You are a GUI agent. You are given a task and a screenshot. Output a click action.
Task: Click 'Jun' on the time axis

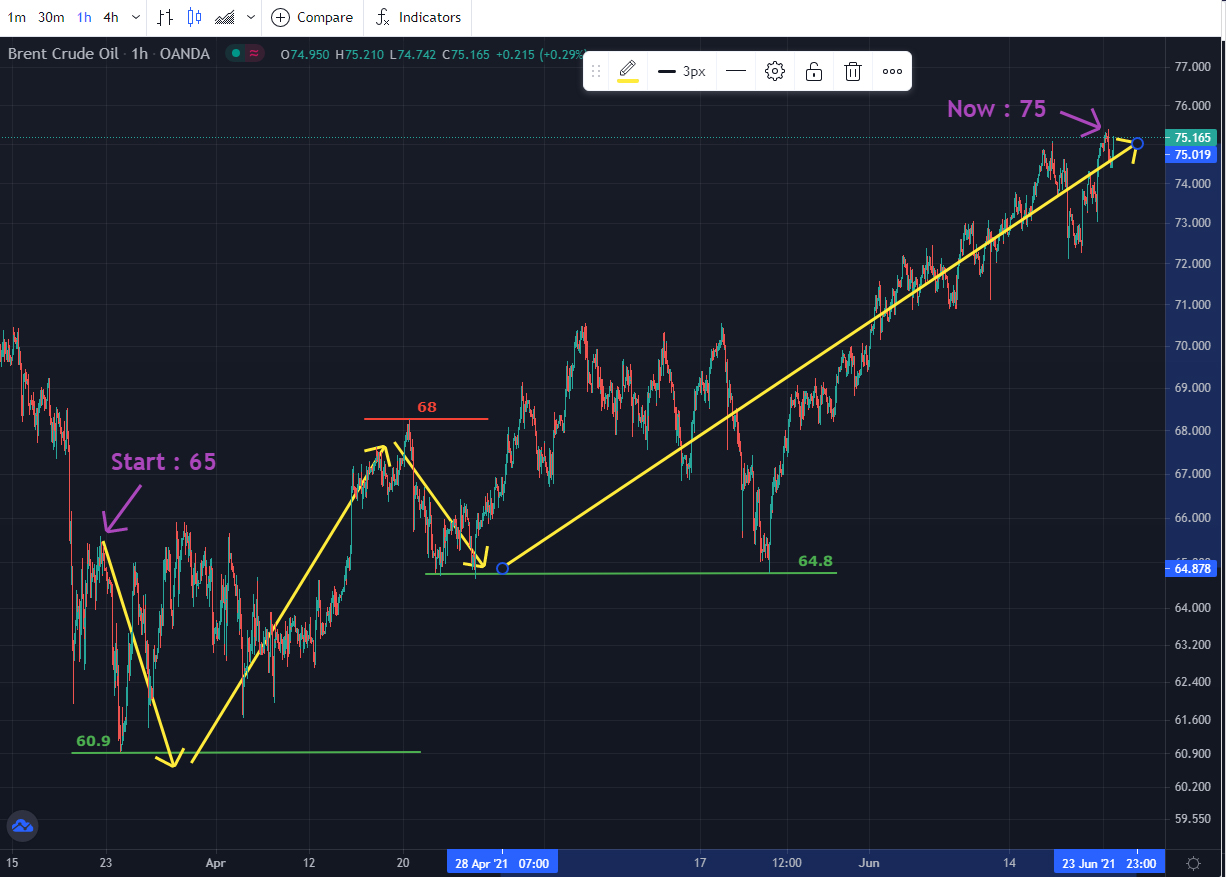tap(870, 863)
